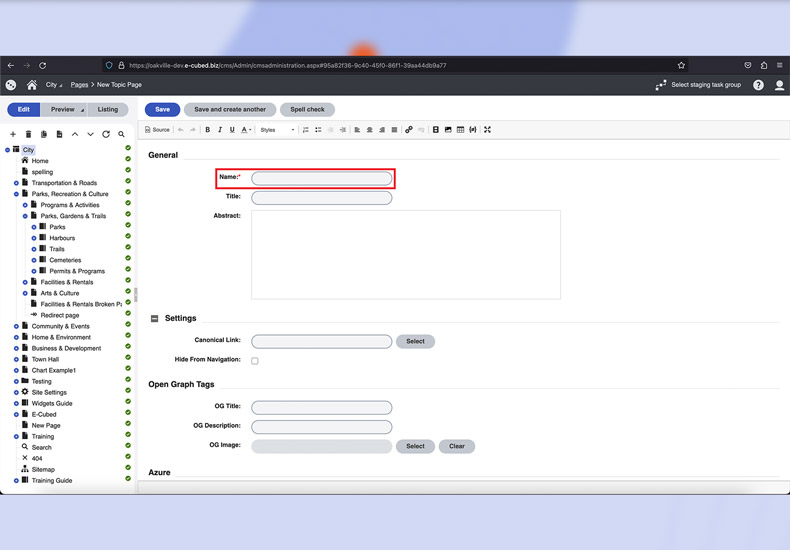Image resolution: width=790 pixels, height=550 pixels.
Task: Refresh the page tree
Action: coord(106,134)
